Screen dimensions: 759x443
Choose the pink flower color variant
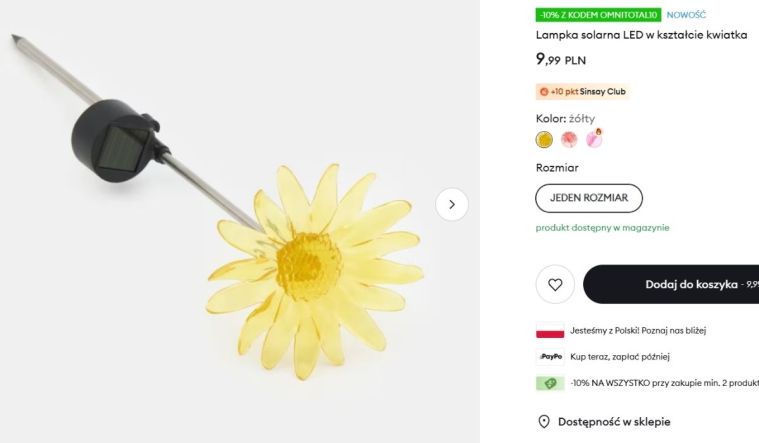[569, 139]
